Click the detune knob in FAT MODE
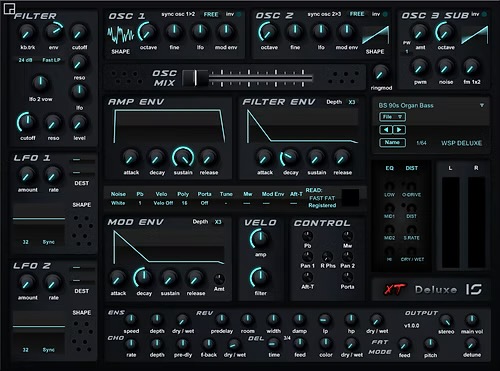Viewport: 500px width, 371px height. coord(472,344)
